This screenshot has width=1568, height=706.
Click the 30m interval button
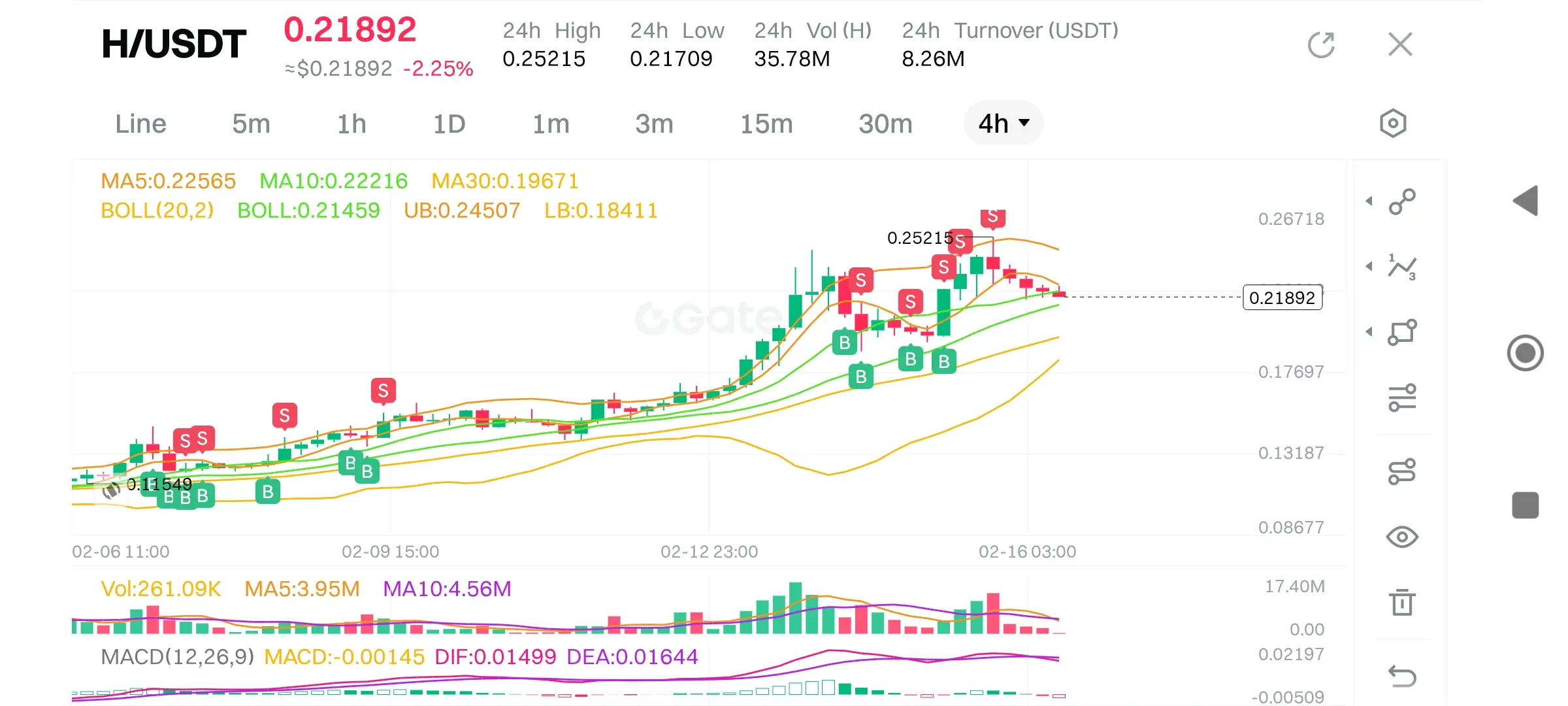(x=885, y=124)
